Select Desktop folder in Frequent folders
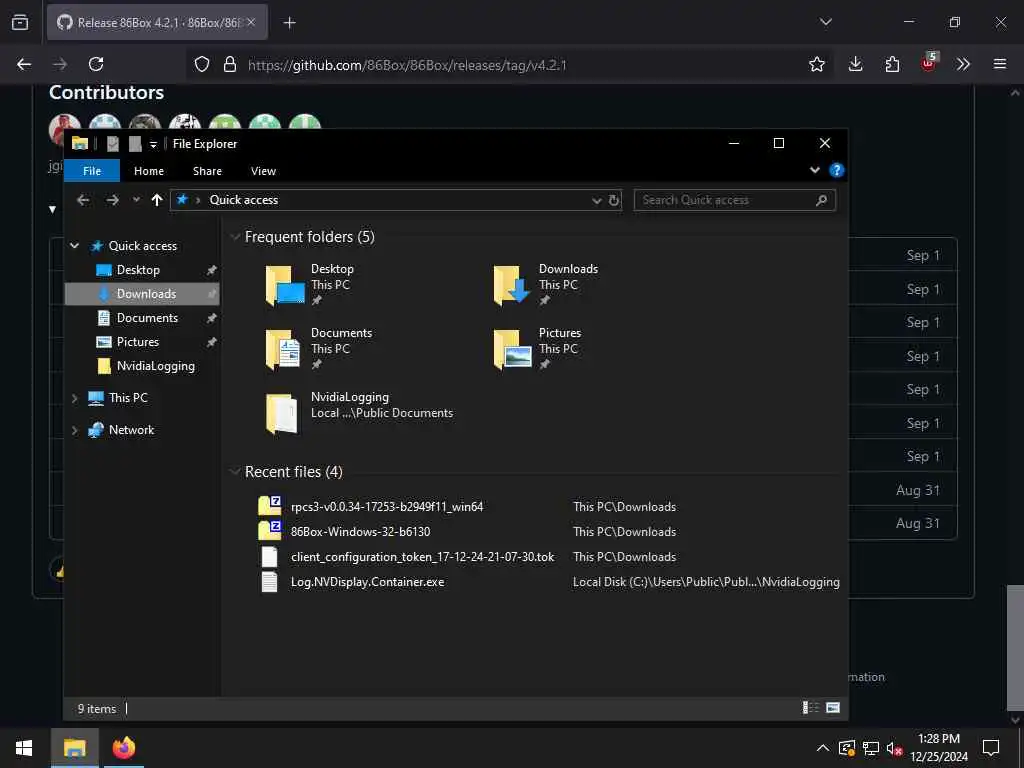Screen dimensions: 1024x768 [311, 285]
